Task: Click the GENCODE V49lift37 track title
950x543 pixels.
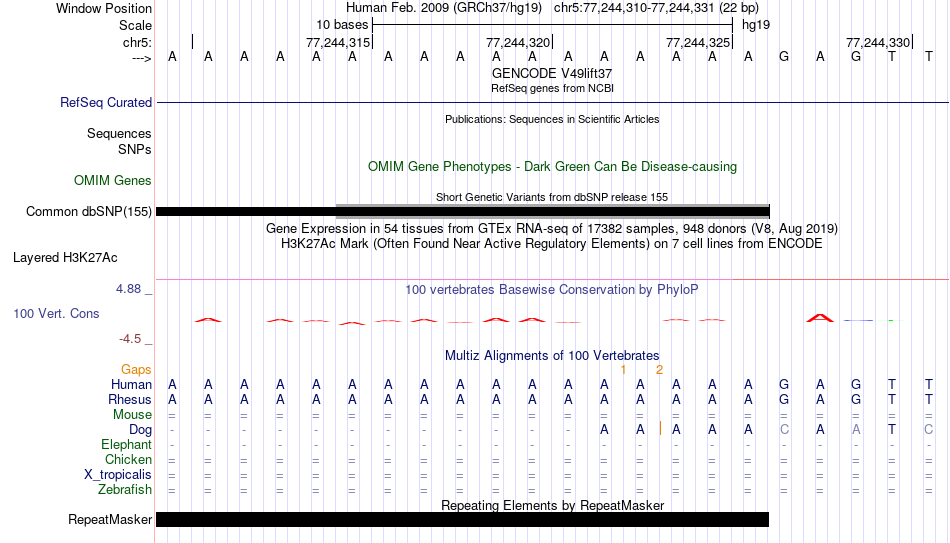Action: [552, 73]
